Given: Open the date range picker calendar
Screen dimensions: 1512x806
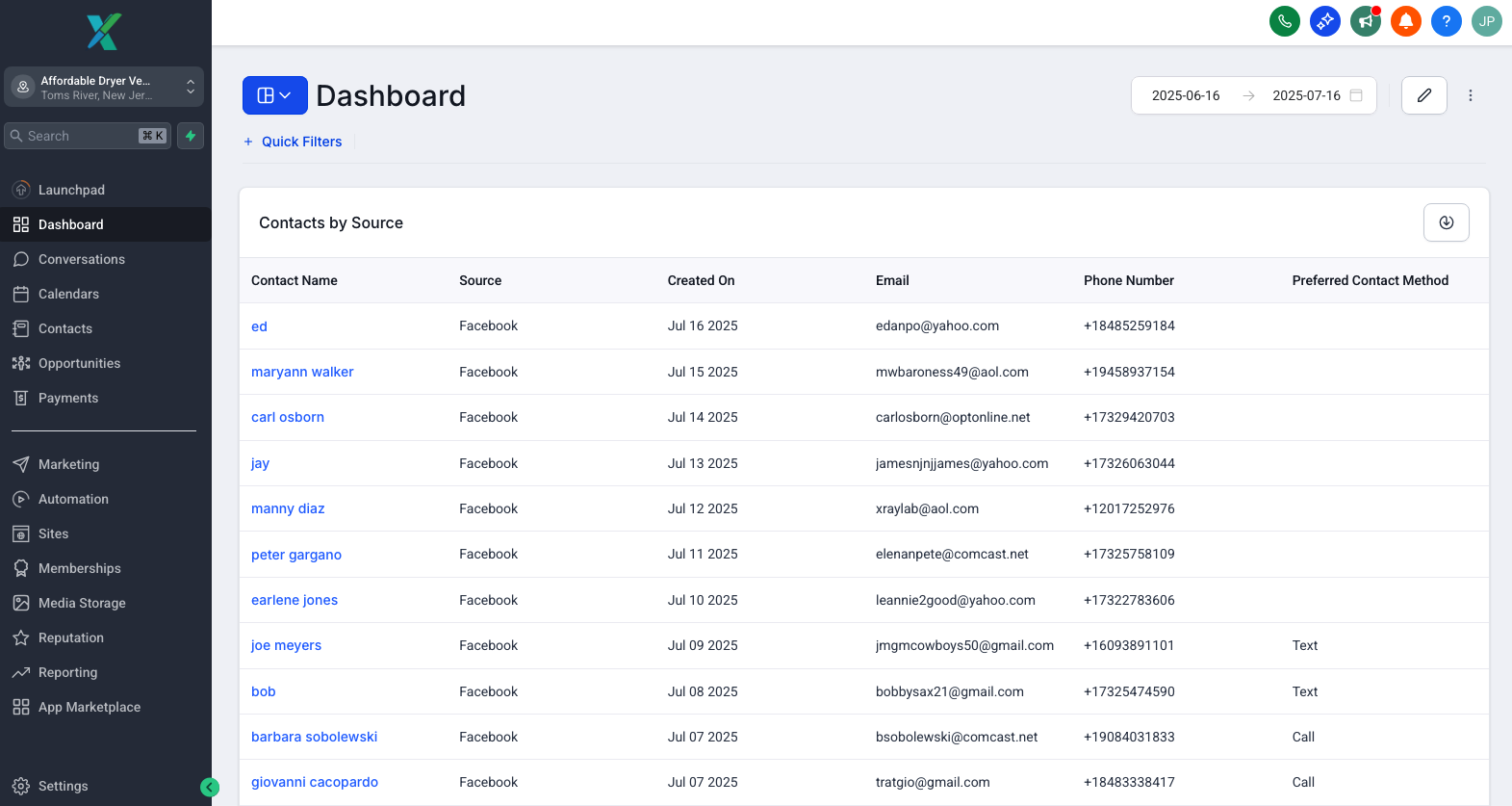Looking at the screenshot, I should point(1355,95).
